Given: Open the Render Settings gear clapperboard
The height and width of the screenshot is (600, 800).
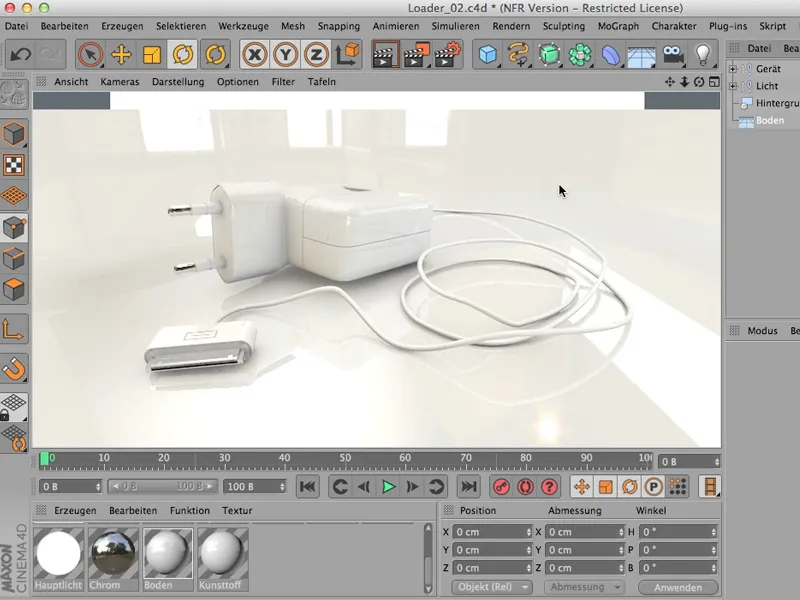Looking at the screenshot, I should click(447, 54).
